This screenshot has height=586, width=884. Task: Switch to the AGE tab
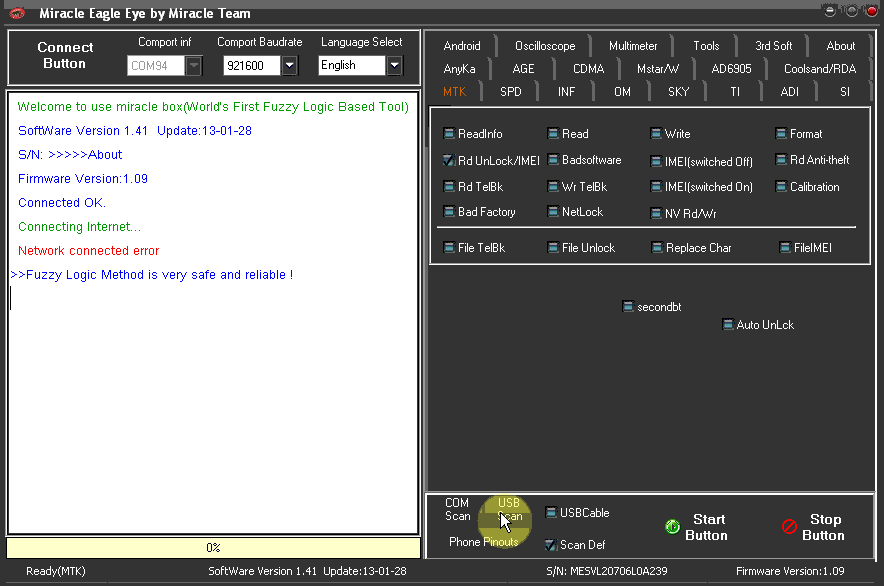point(523,69)
